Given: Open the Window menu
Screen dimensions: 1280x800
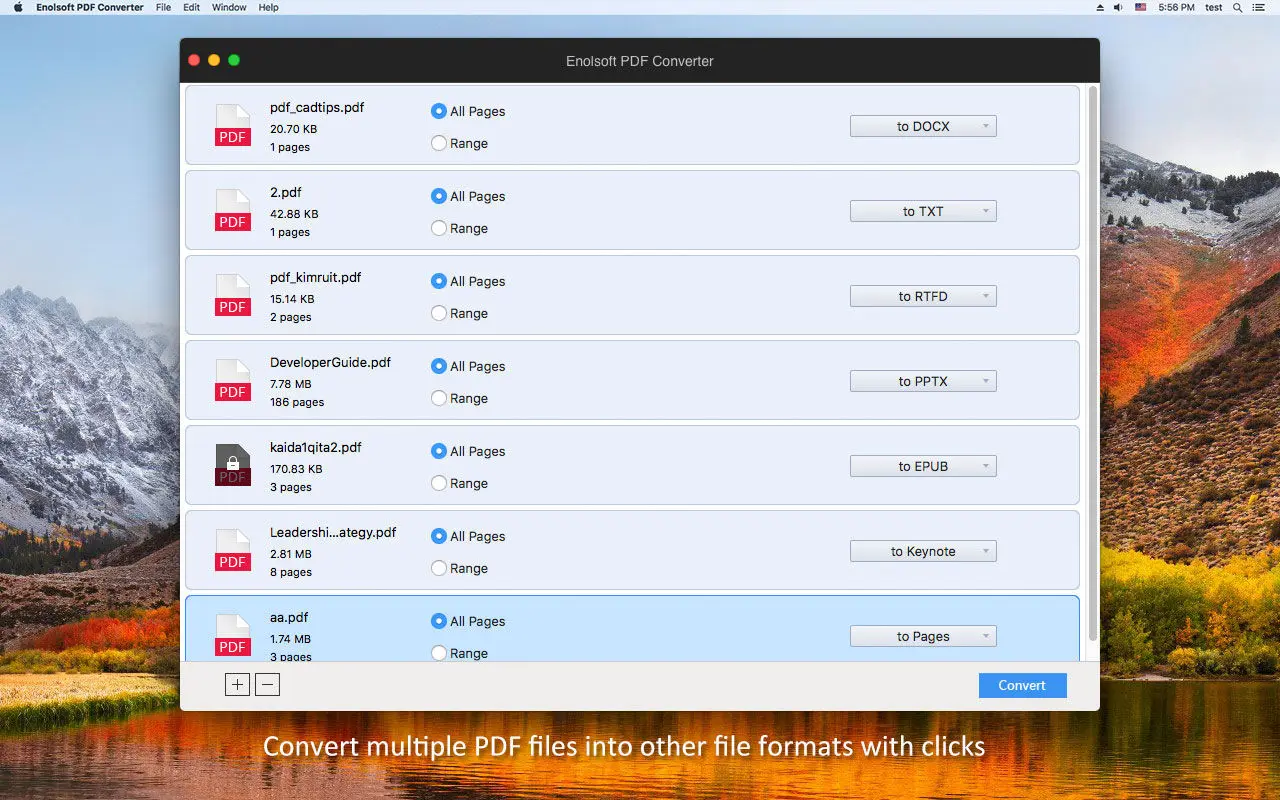Looking at the screenshot, I should tap(229, 7).
